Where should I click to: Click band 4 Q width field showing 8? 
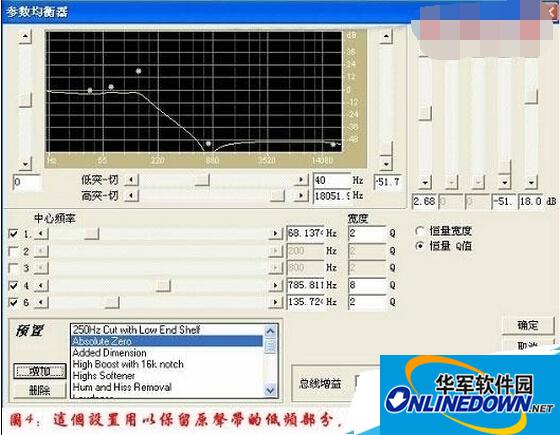point(367,285)
